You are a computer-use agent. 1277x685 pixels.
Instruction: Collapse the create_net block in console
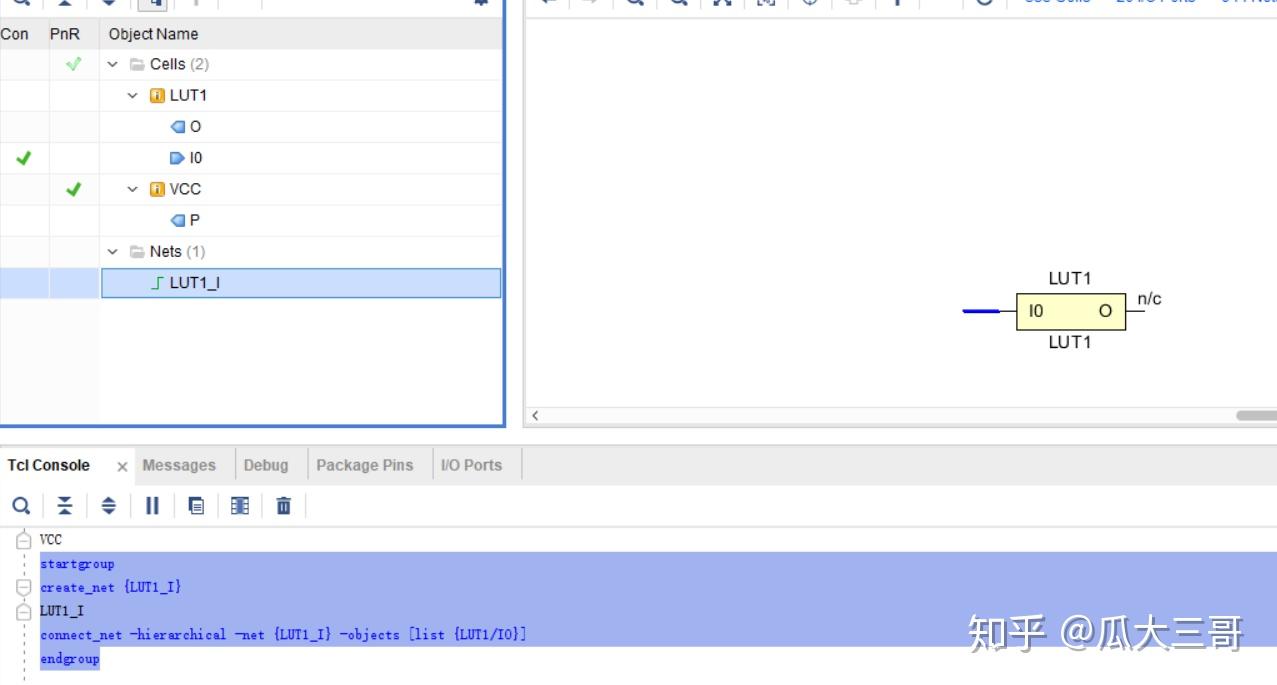click(x=23, y=587)
